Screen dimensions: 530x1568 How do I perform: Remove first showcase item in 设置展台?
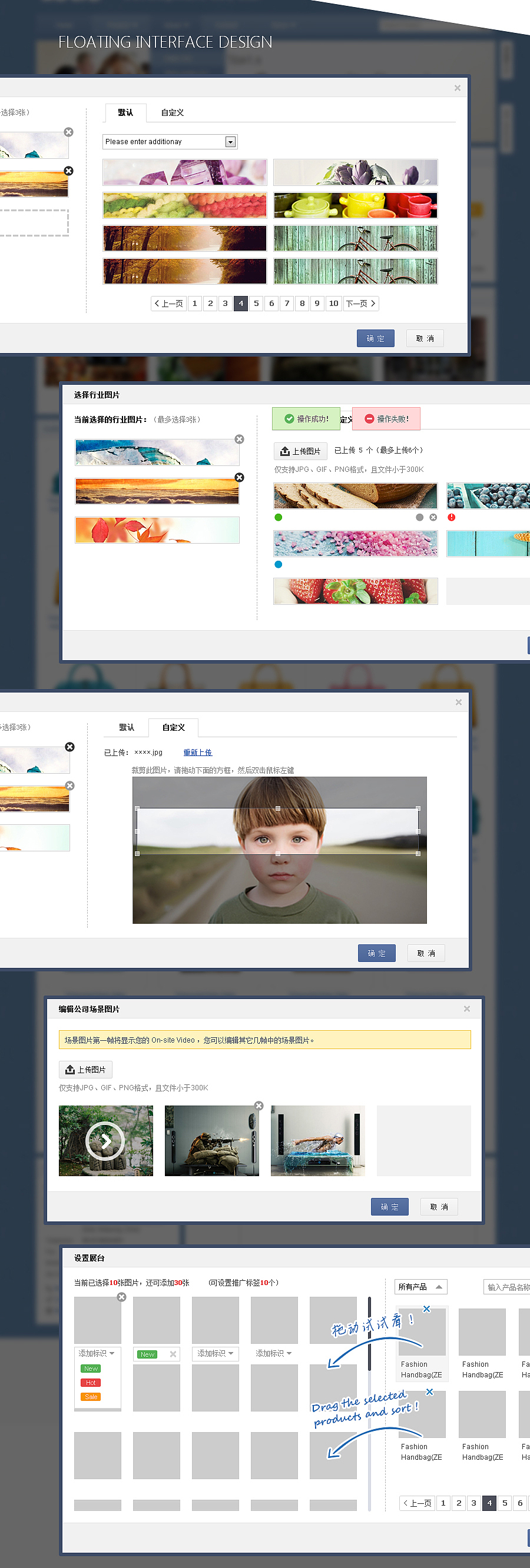pyautogui.click(x=122, y=1297)
